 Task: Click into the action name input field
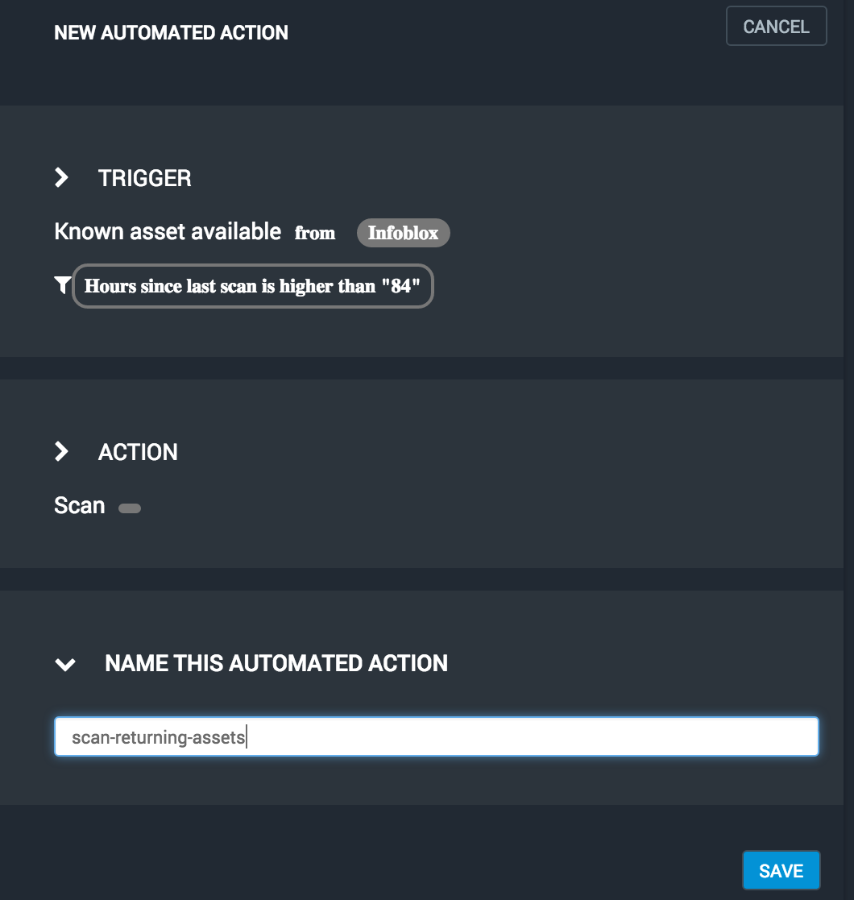(436, 737)
